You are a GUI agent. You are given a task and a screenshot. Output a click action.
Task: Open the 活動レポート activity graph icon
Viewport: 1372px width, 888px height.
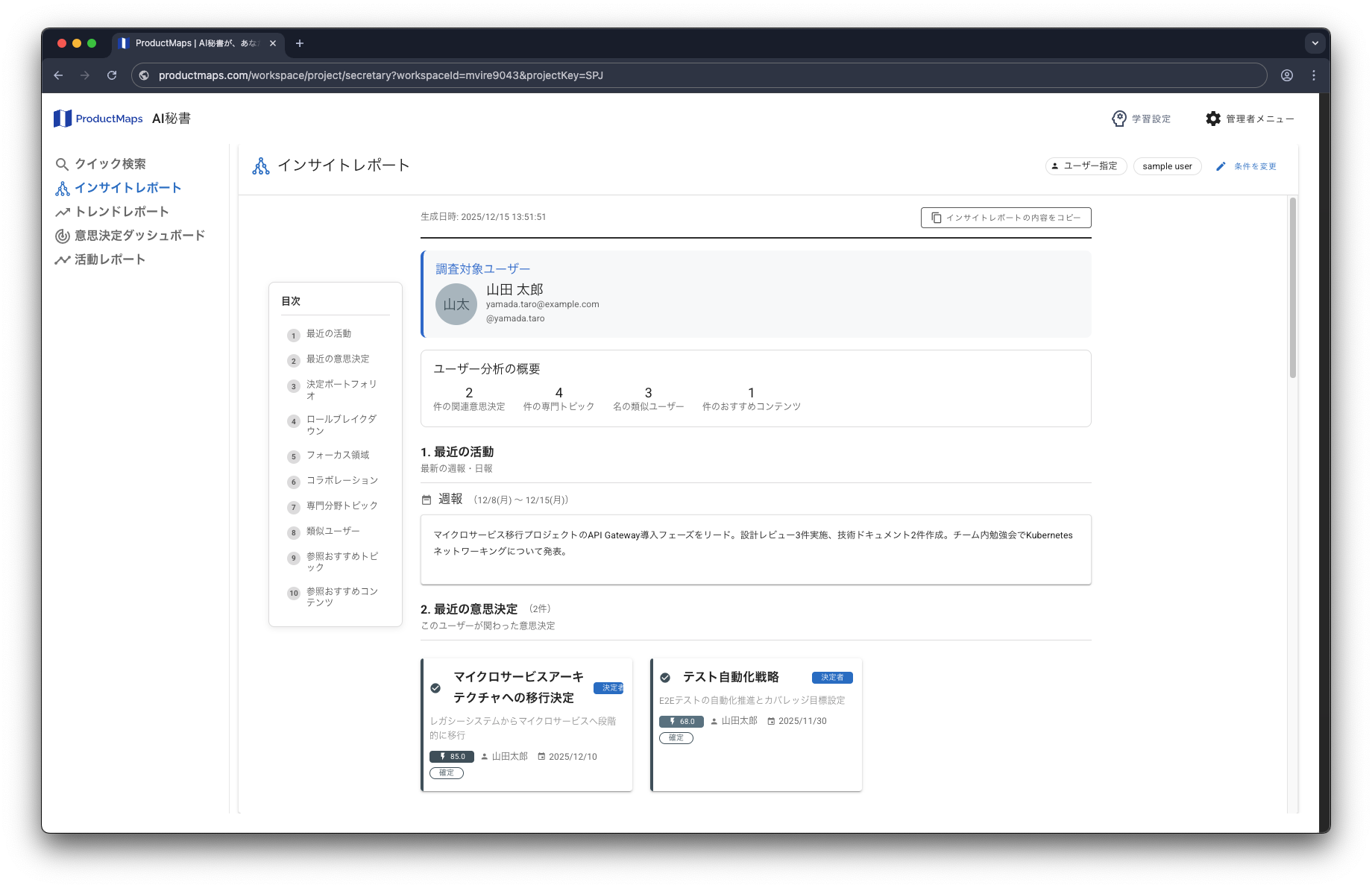click(63, 259)
